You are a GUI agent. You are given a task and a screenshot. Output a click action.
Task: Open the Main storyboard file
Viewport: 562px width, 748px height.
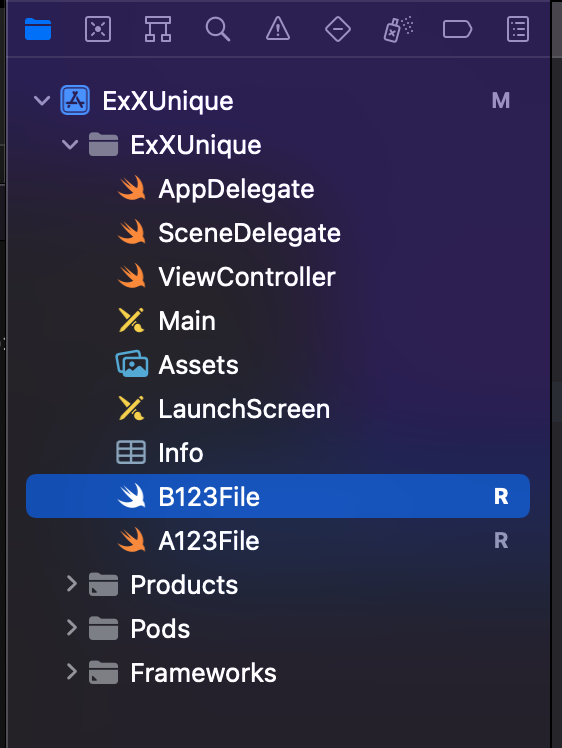(187, 321)
